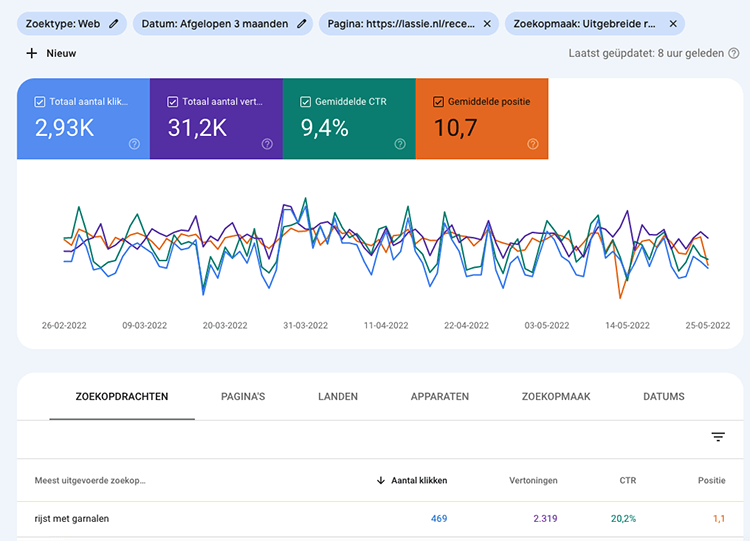Disable the Gemiddelde positie checkbox
The image size is (750, 541).
pyautogui.click(x=439, y=102)
